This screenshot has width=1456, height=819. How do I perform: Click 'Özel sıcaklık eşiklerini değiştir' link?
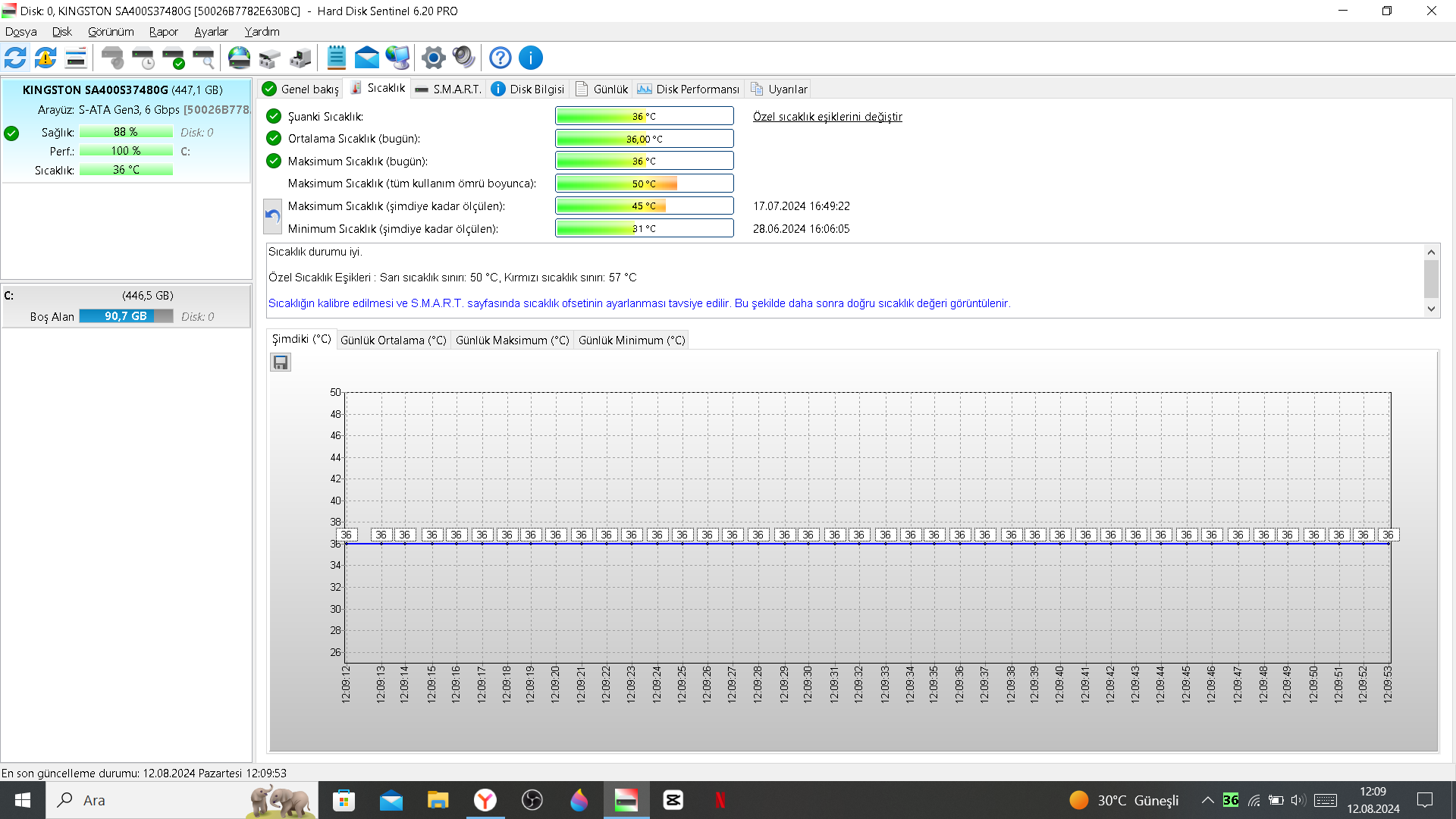[827, 117]
